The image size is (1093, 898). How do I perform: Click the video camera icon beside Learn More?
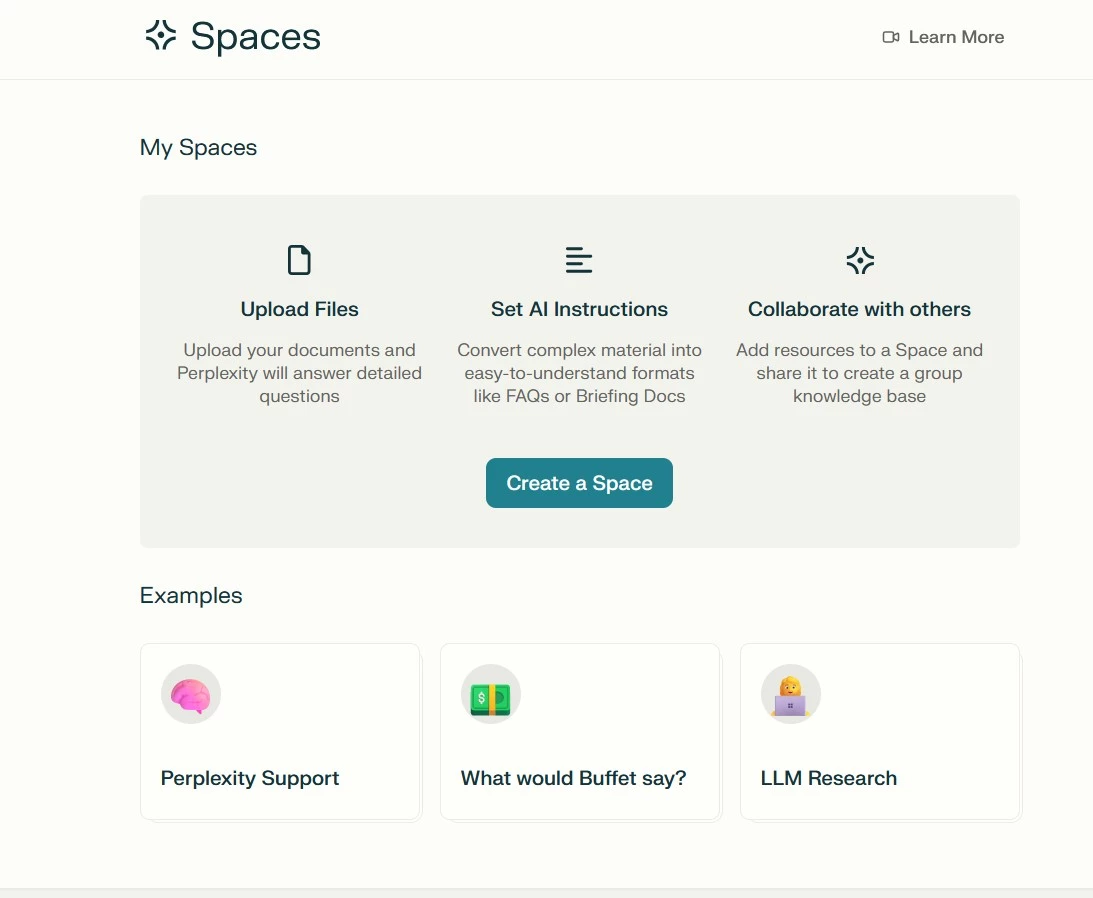coord(891,37)
